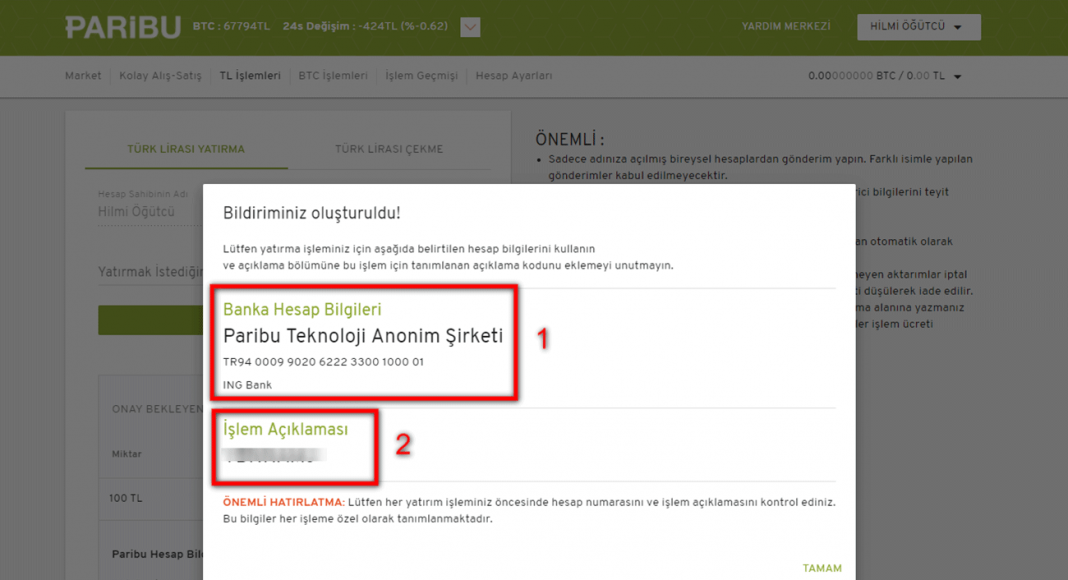Click the PARIBU logo
Screen dimensions: 1068x580
click(x=123, y=27)
